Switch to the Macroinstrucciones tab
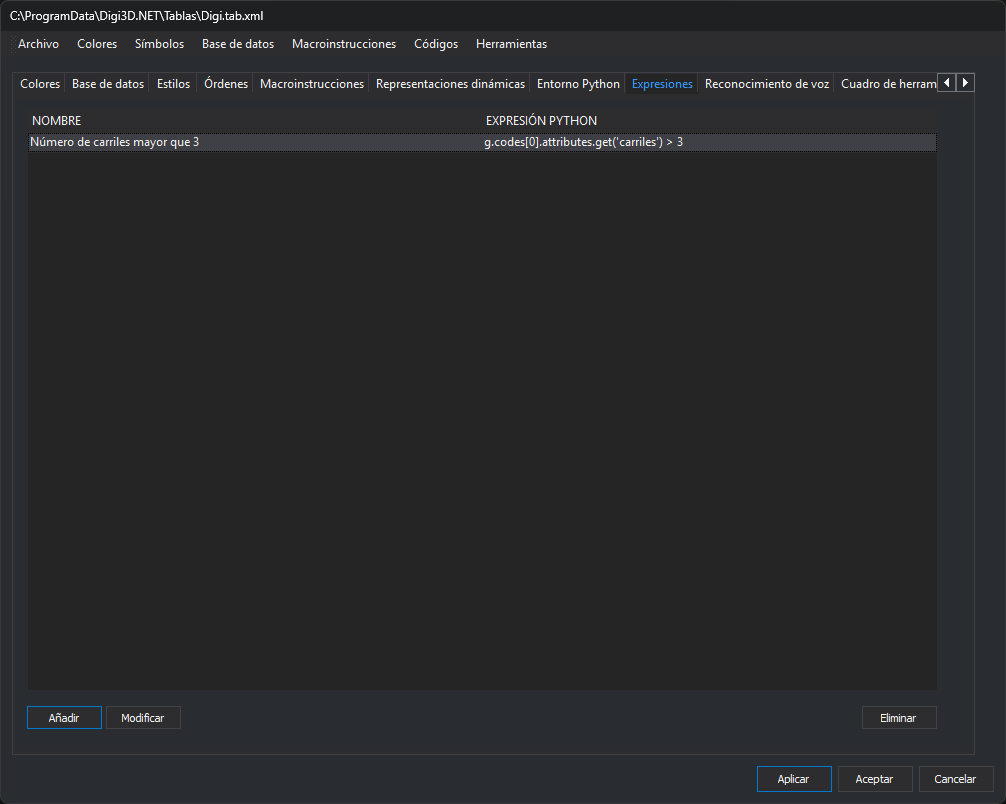 [x=312, y=83]
